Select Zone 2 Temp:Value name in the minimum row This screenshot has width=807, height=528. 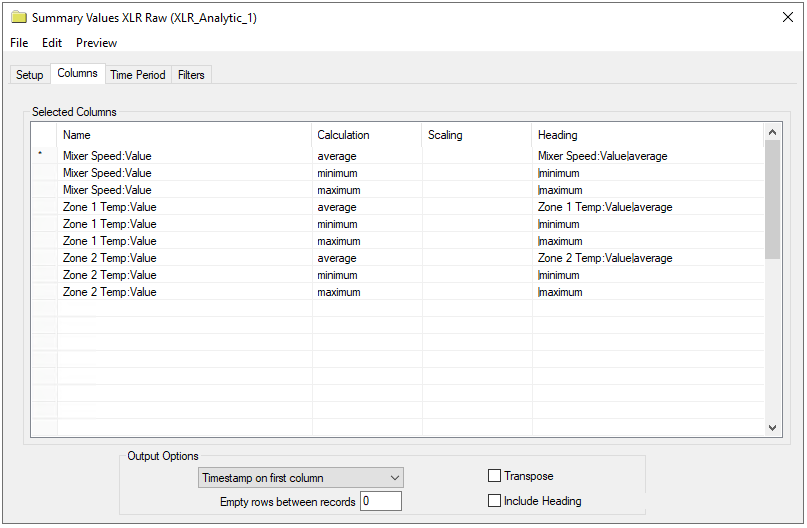110,275
